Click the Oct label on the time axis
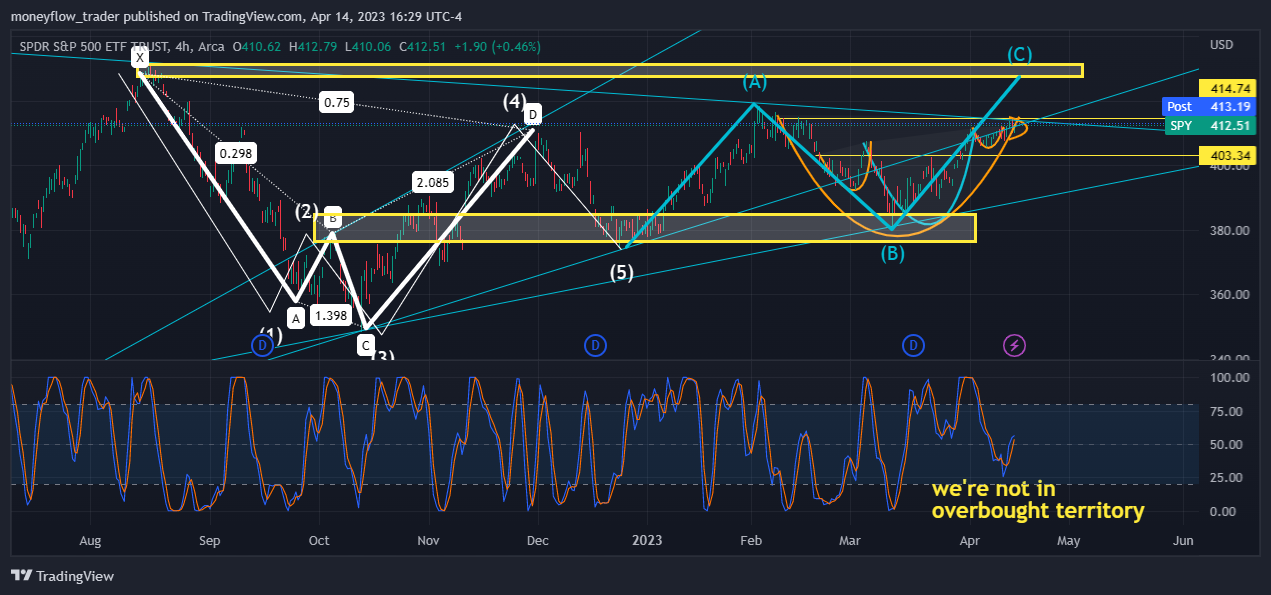This screenshot has height=595, width=1271. (319, 541)
